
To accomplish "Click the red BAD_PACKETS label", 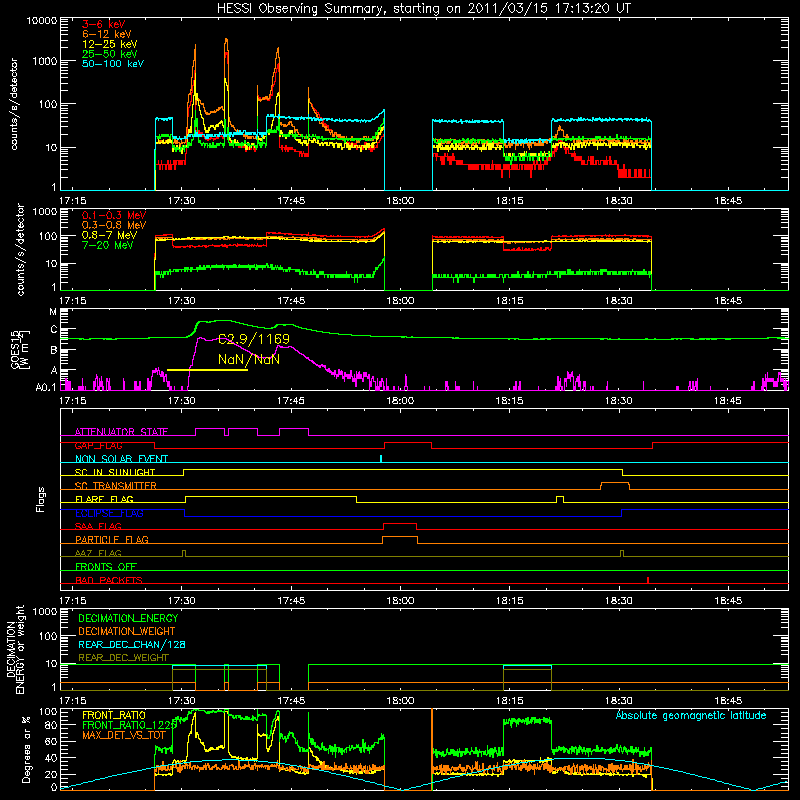I will tap(109, 580).
